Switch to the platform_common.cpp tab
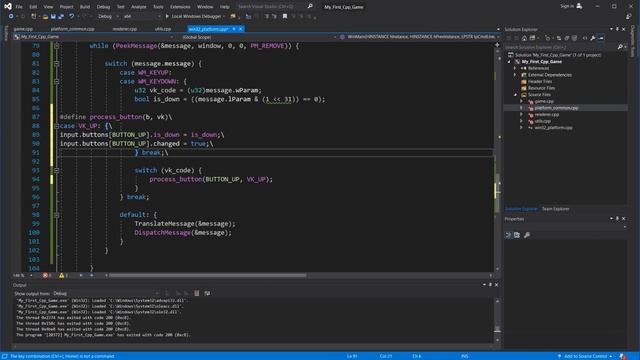The width and height of the screenshot is (640, 360). tap(72, 29)
